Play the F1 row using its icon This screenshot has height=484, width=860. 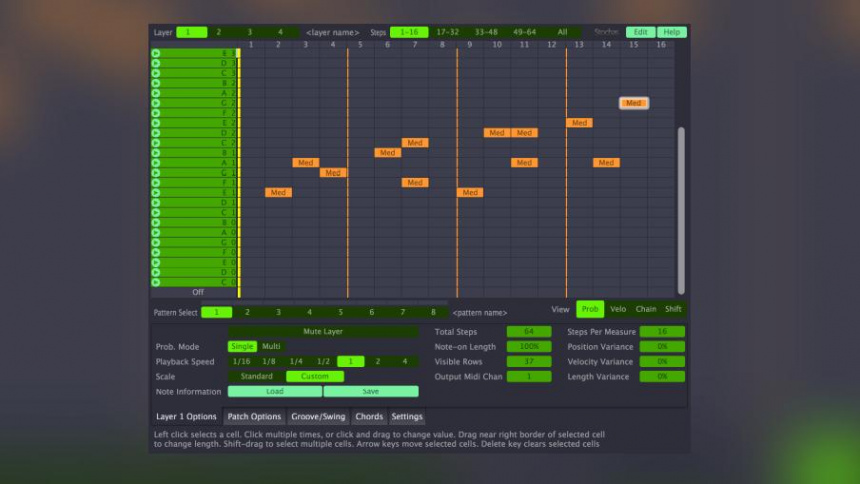click(156, 183)
